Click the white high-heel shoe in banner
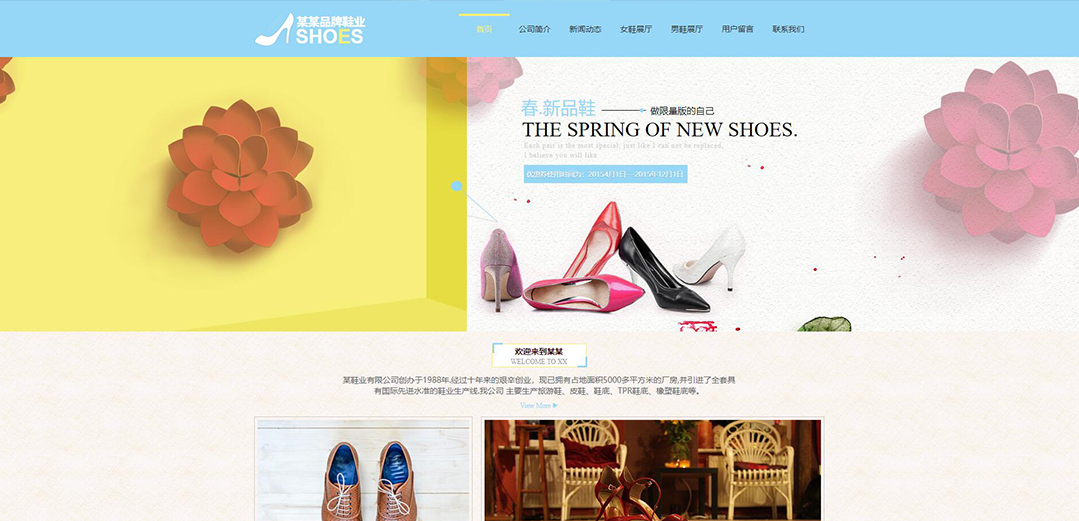The height and width of the screenshot is (521, 1079). pos(711,257)
